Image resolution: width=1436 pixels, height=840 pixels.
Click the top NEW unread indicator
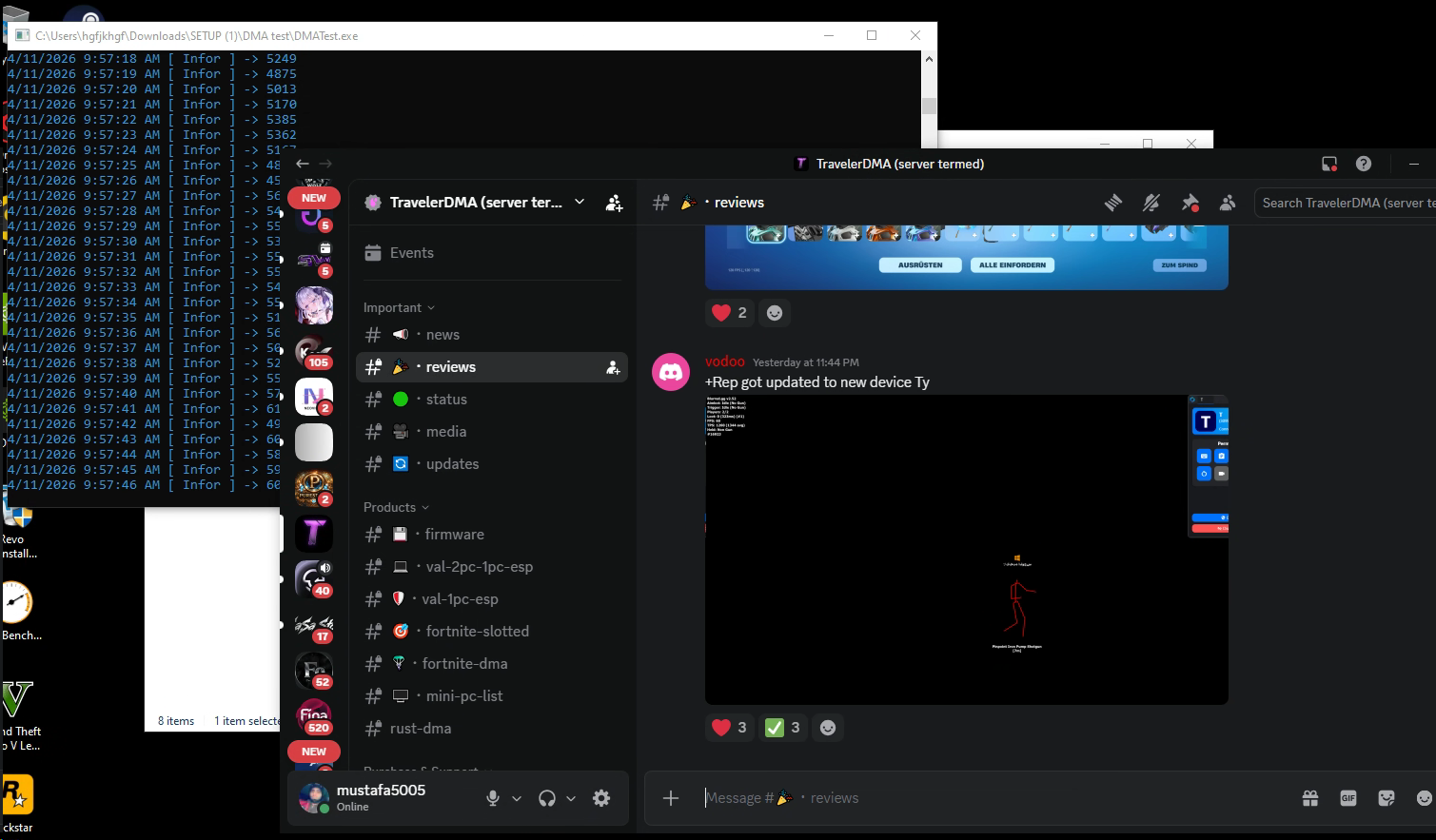314,198
